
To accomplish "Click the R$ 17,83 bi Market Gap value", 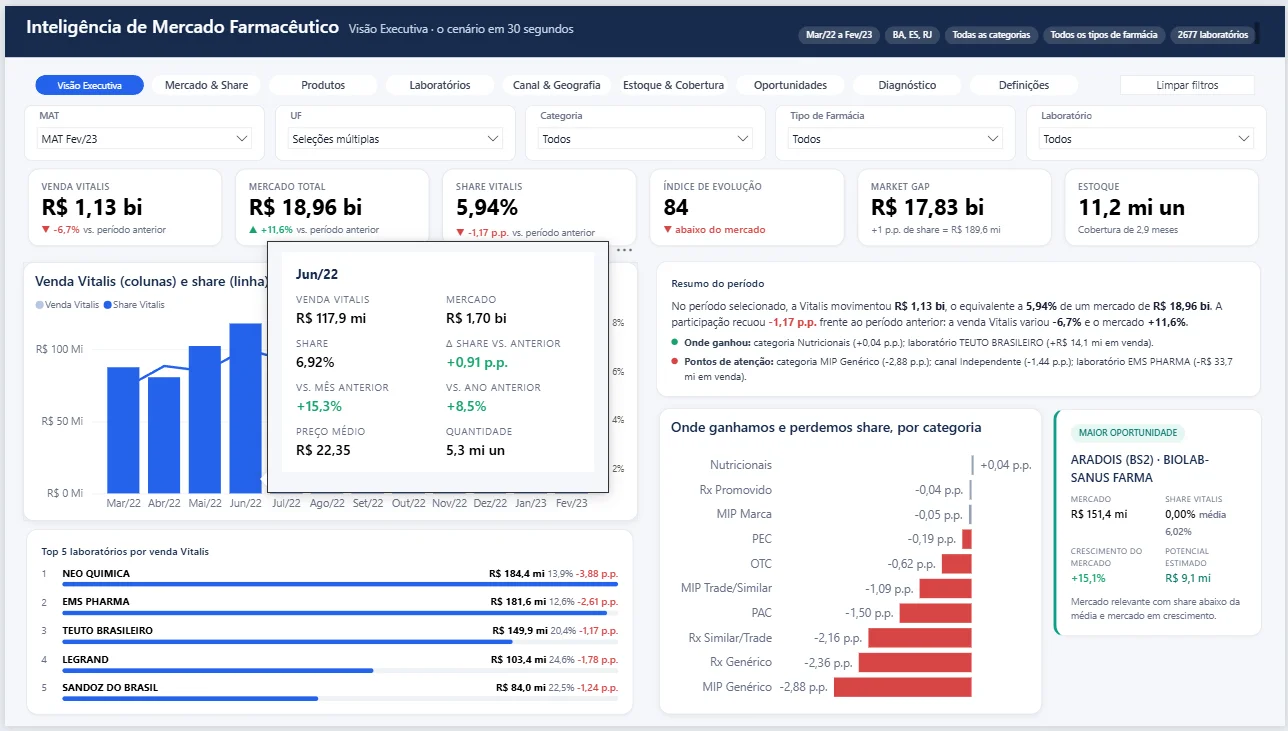I will 927,208.
